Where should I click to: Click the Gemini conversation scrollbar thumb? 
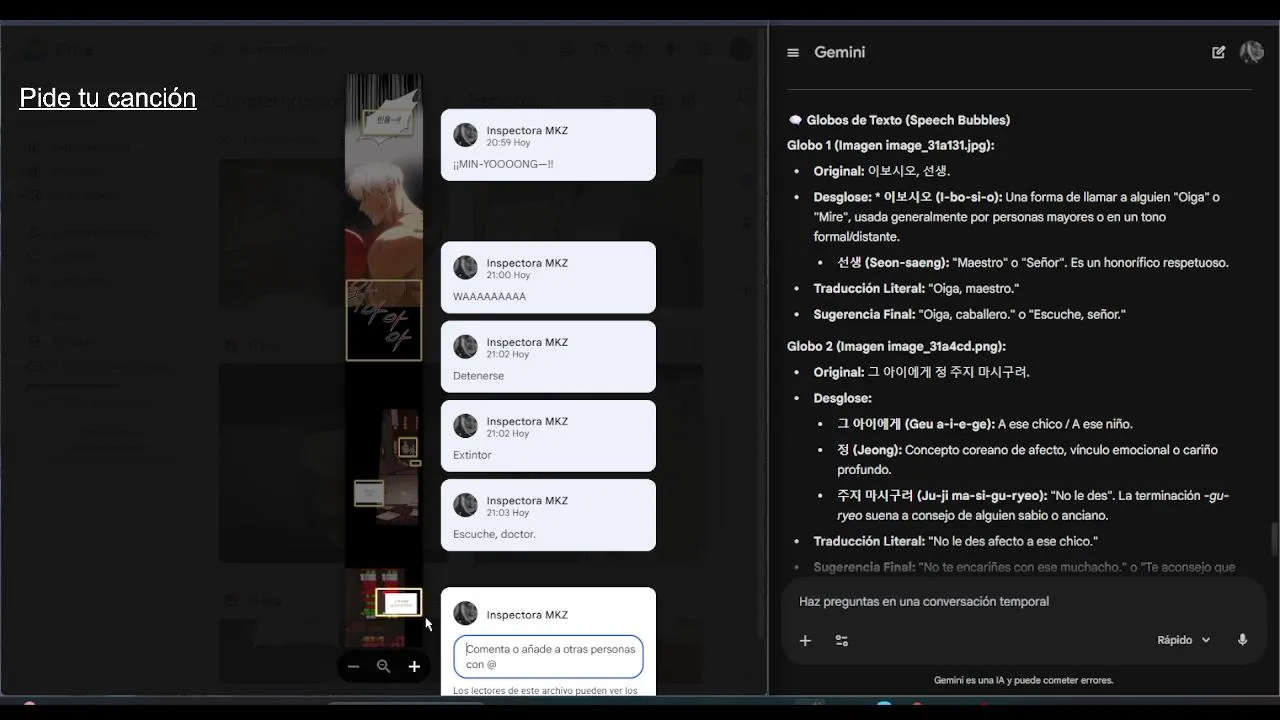pos(1274,539)
